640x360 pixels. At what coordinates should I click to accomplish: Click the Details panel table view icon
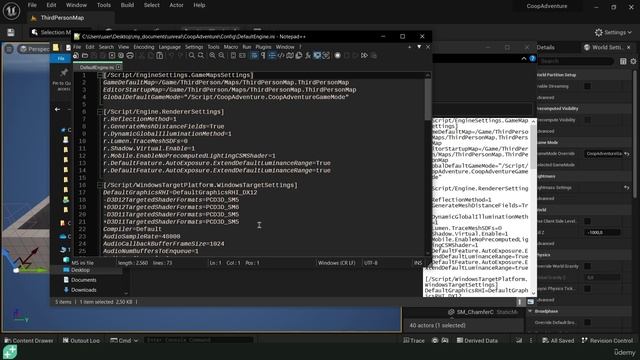pos(623,61)
